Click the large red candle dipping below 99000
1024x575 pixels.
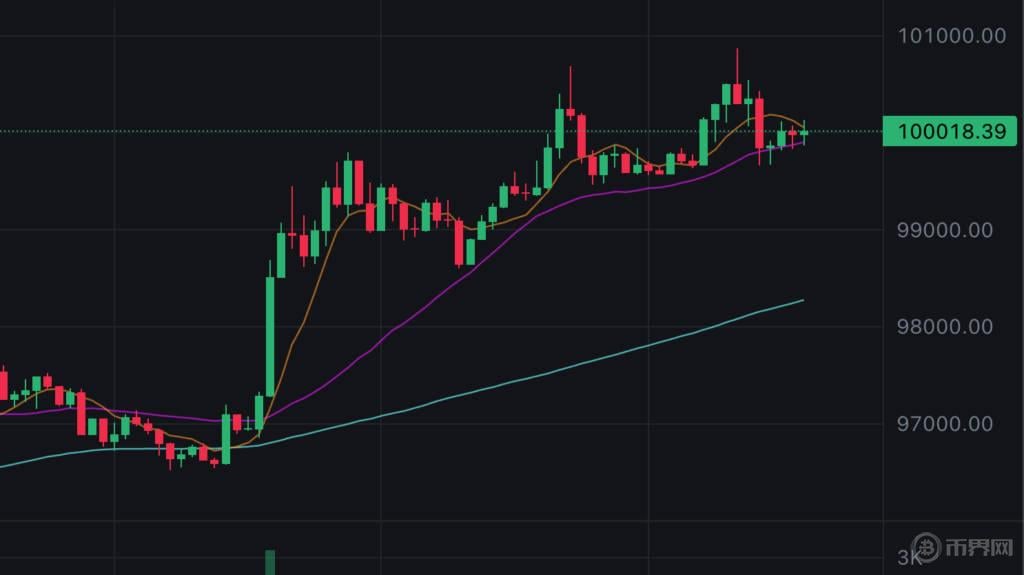click(459, 242)
